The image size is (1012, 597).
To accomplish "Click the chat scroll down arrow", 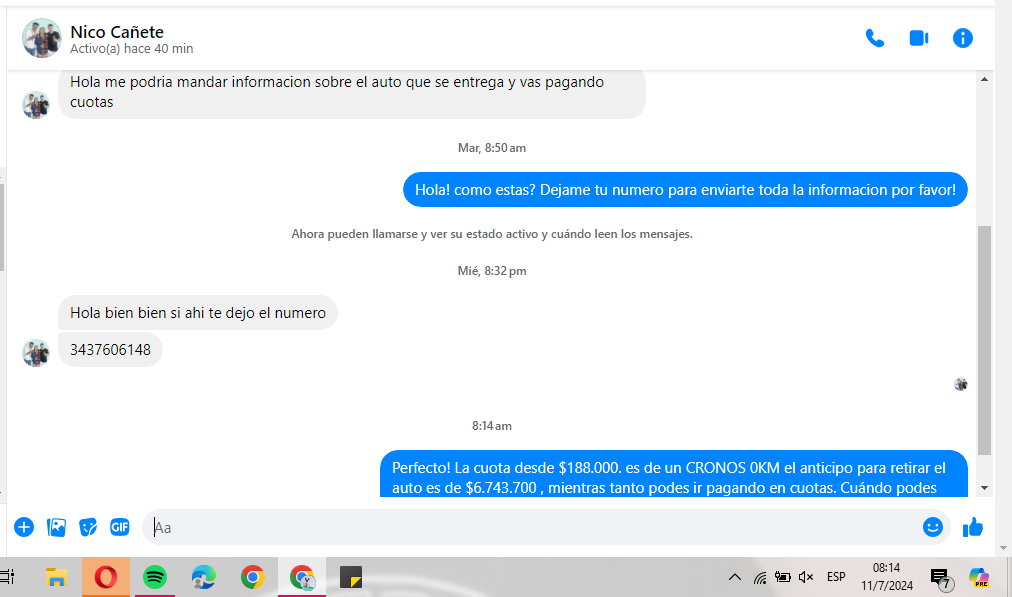I will click(984, 488).
